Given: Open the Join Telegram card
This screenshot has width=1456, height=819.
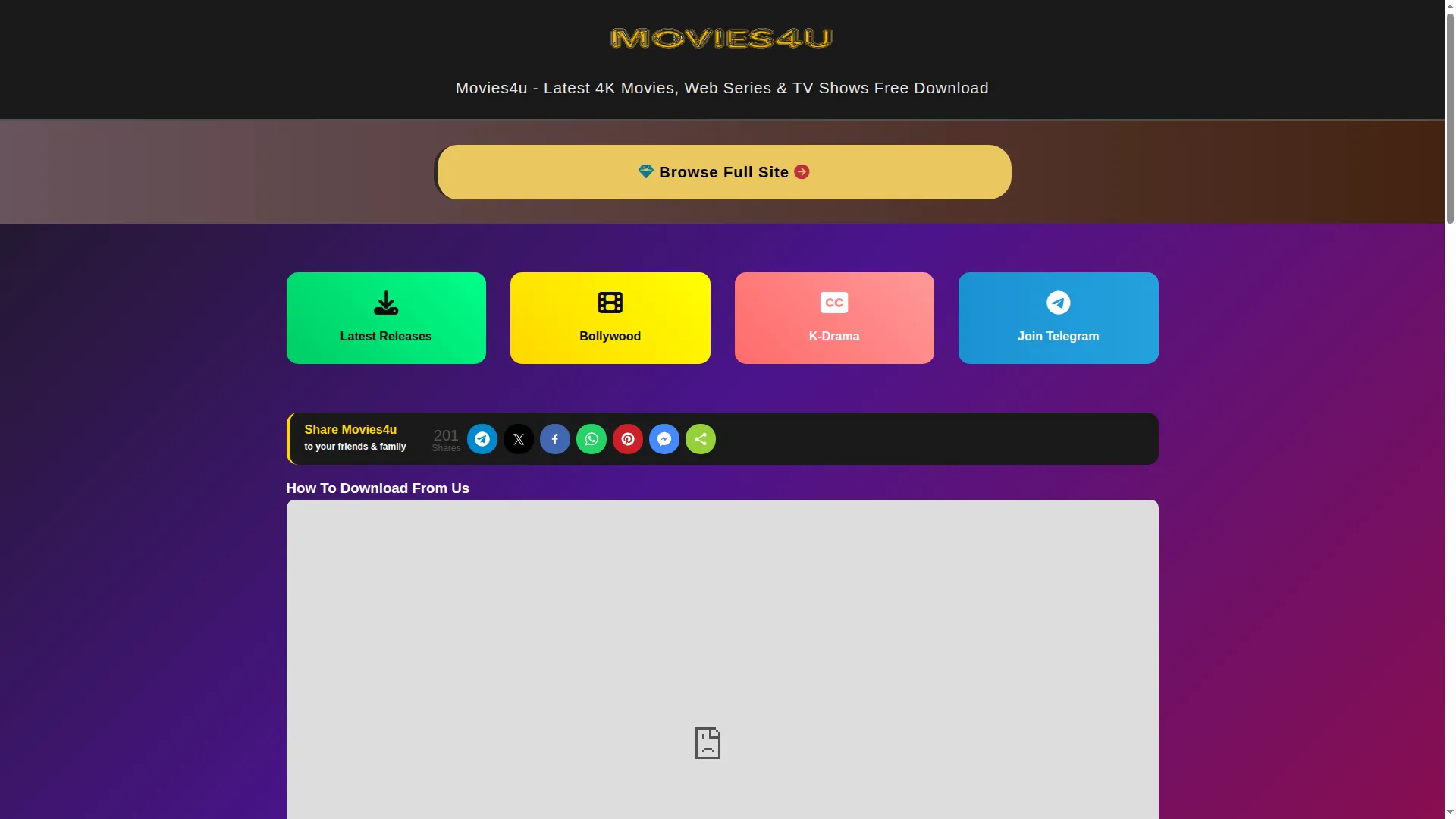Looking at the screenshot, I should [x=1058, y=318].
